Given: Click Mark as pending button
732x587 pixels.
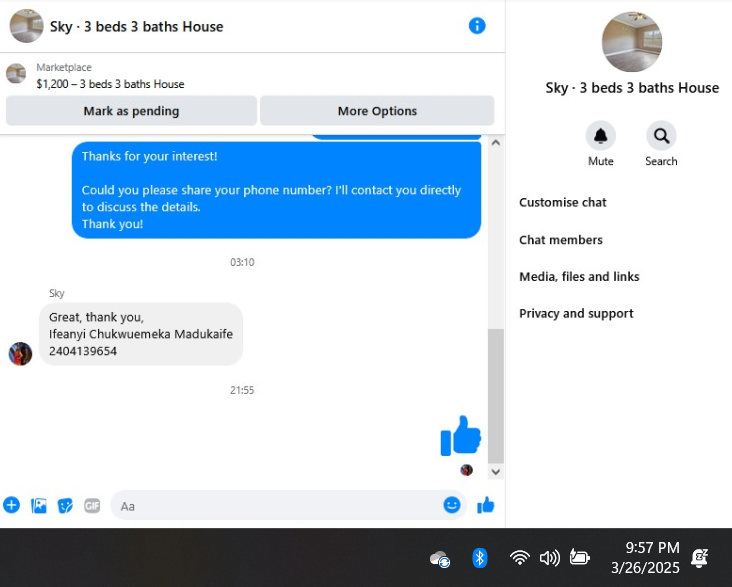Looking at the screenshot, I should 131,111.
